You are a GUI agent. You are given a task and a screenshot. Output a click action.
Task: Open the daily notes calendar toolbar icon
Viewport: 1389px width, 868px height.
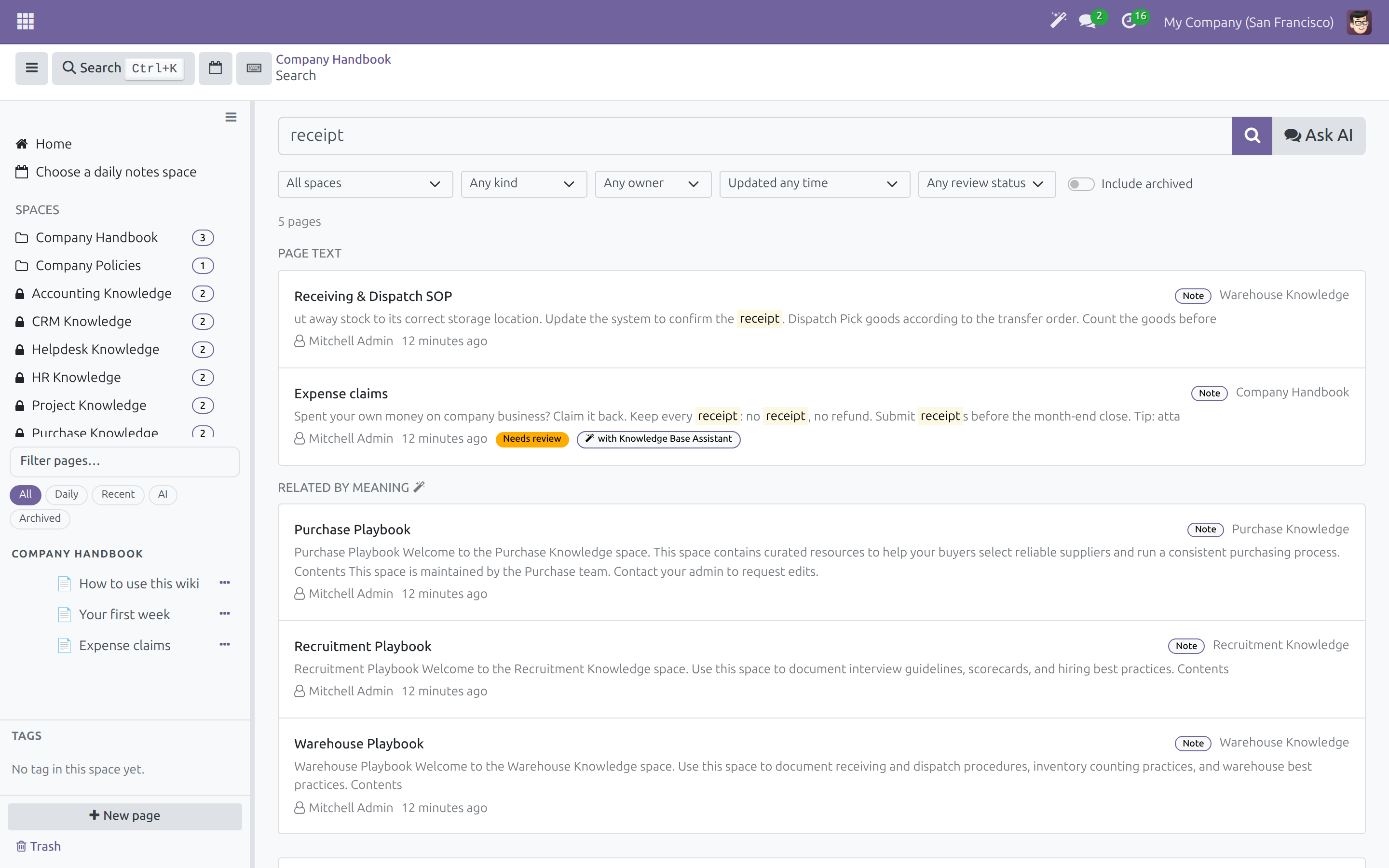point(215,68)
